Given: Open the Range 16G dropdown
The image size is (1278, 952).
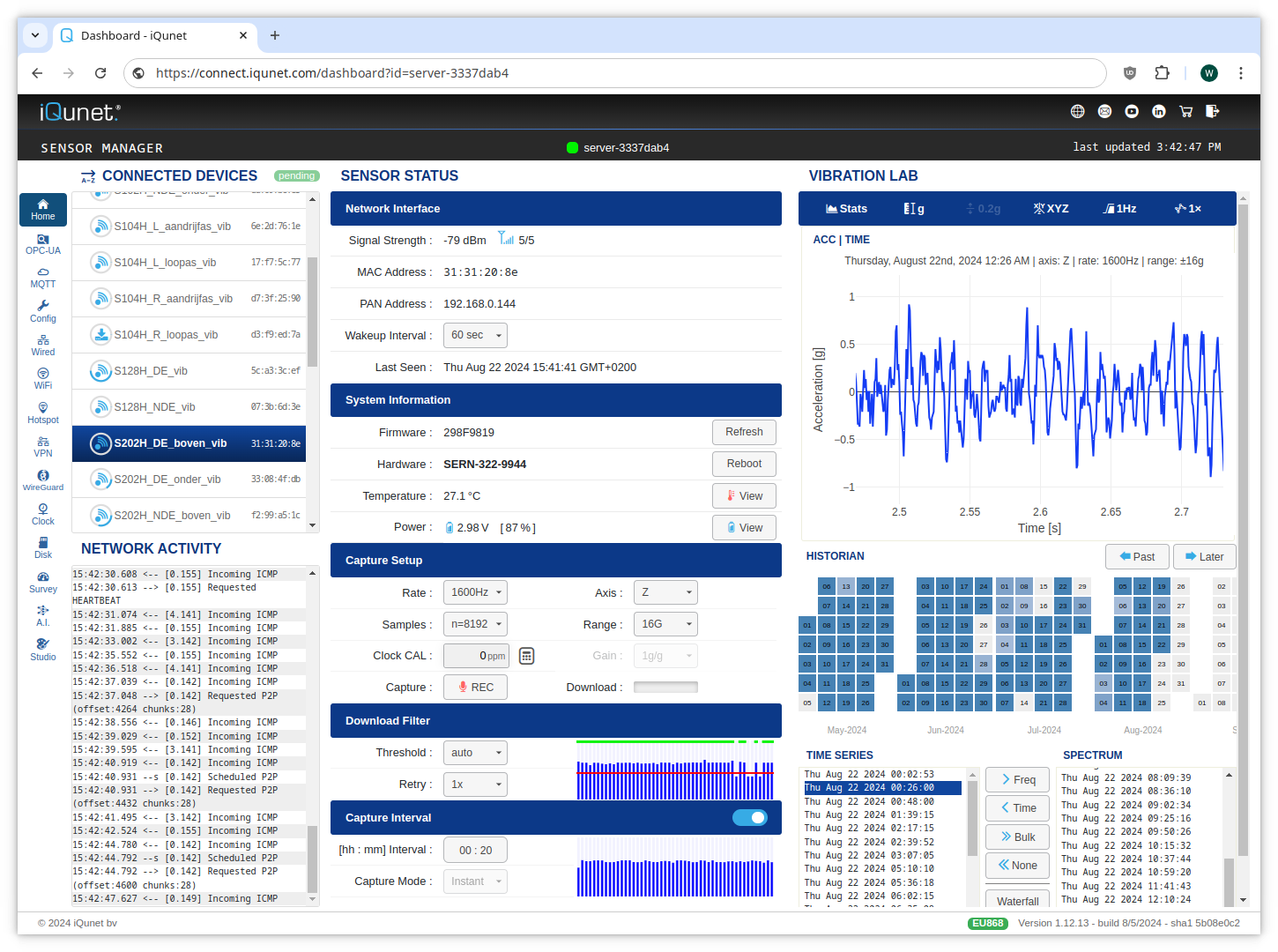Looking at the screenshot, I should pyautogui.click(x=665, y=624).
